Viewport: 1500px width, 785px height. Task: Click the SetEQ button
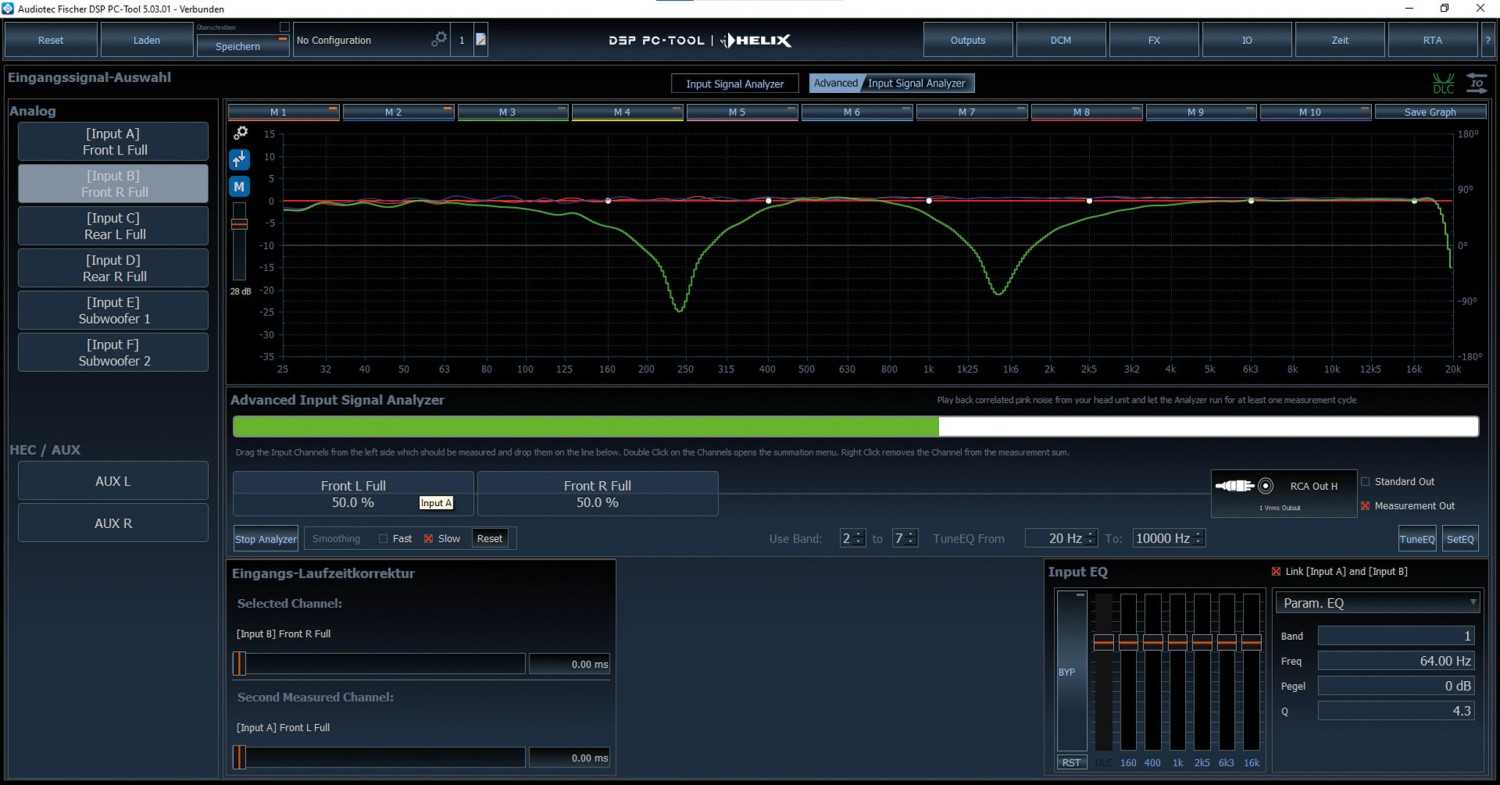pyautogui.click(x=1460, y=539)
